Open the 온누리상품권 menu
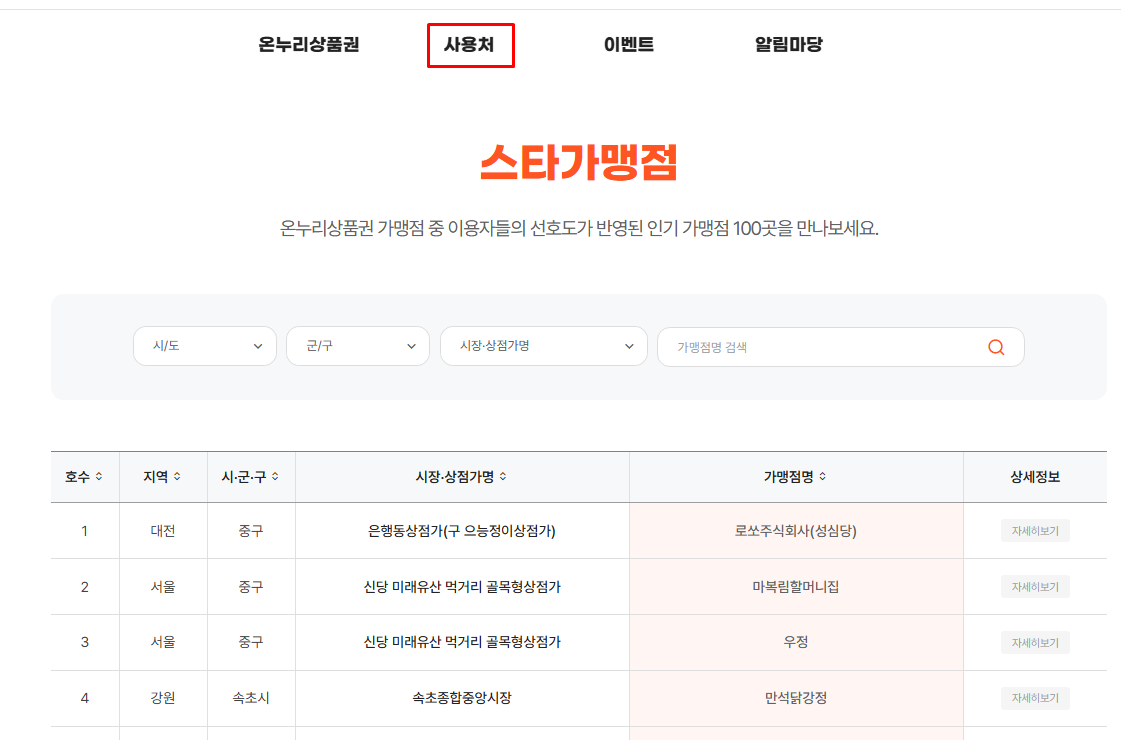 point(309,45)
